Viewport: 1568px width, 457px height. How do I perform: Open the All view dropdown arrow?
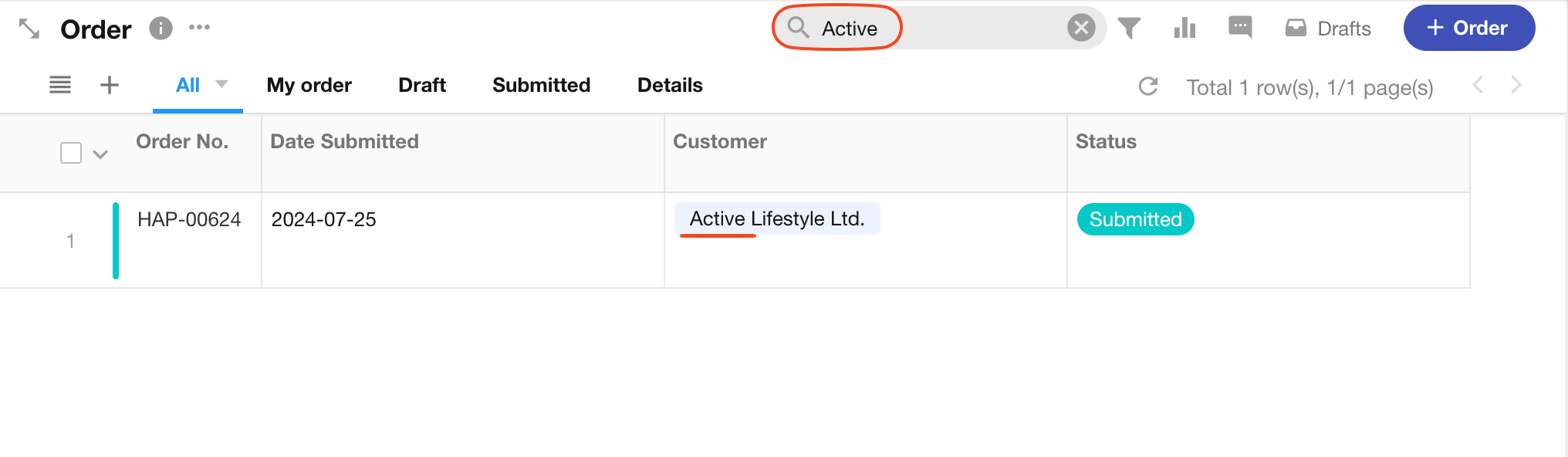(x=221, y=84)
